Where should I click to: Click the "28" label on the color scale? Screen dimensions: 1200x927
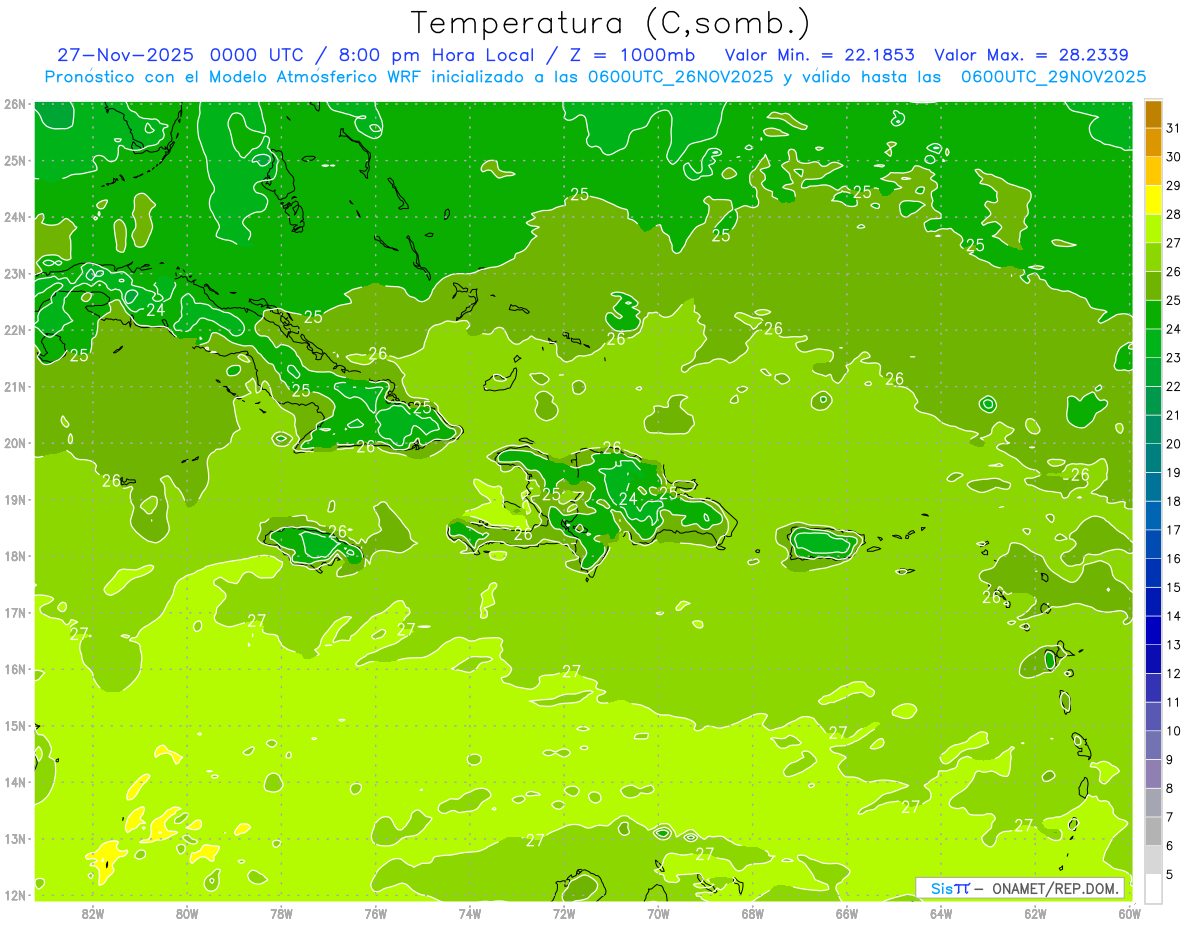1174,214
